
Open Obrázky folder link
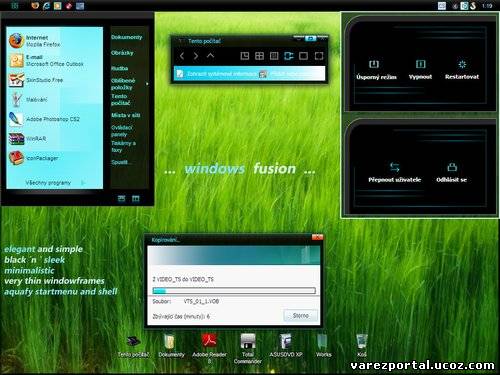pos(122,53)
